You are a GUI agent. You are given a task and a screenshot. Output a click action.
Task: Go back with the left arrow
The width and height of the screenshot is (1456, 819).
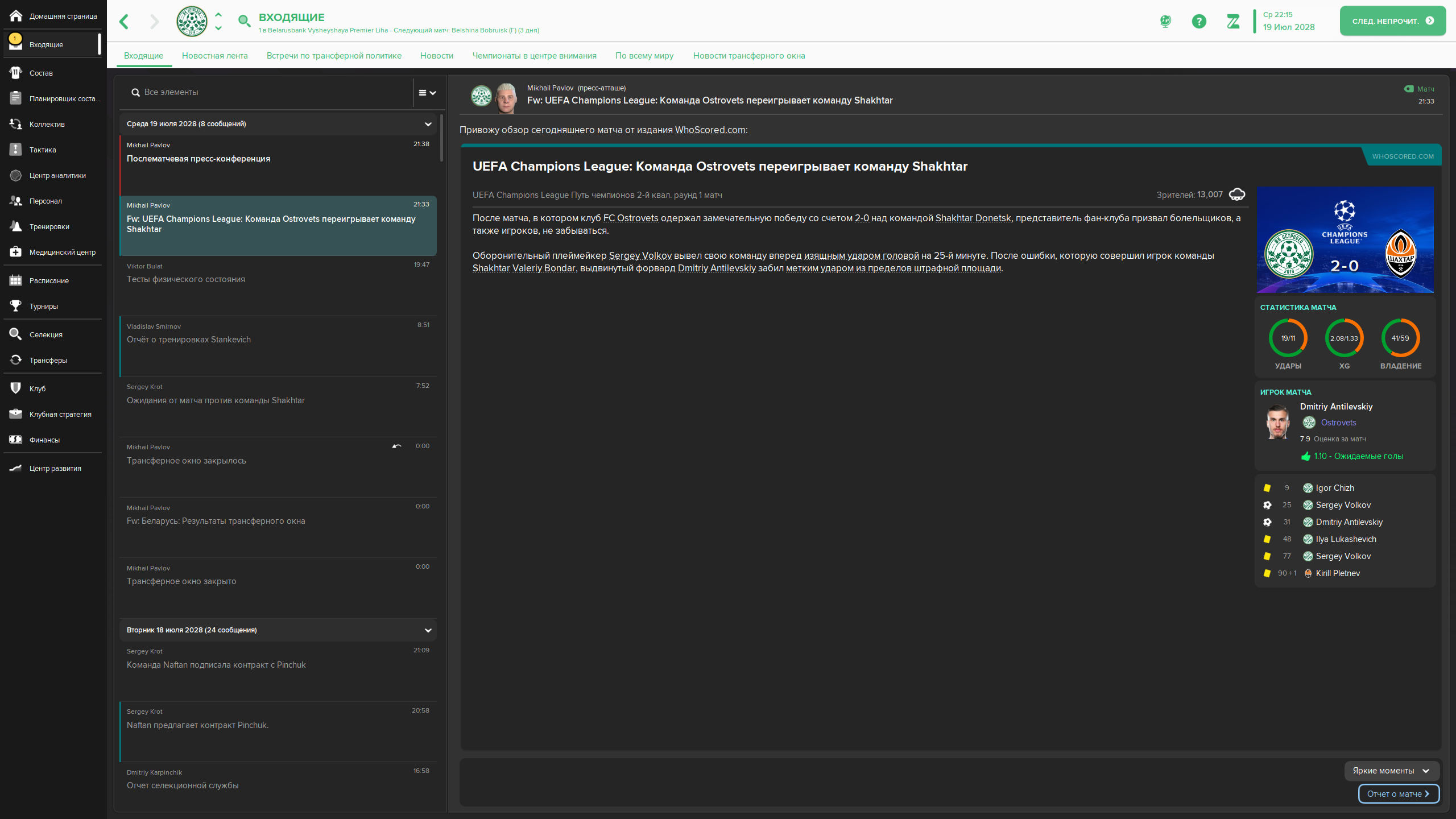(x=124, y=22)
